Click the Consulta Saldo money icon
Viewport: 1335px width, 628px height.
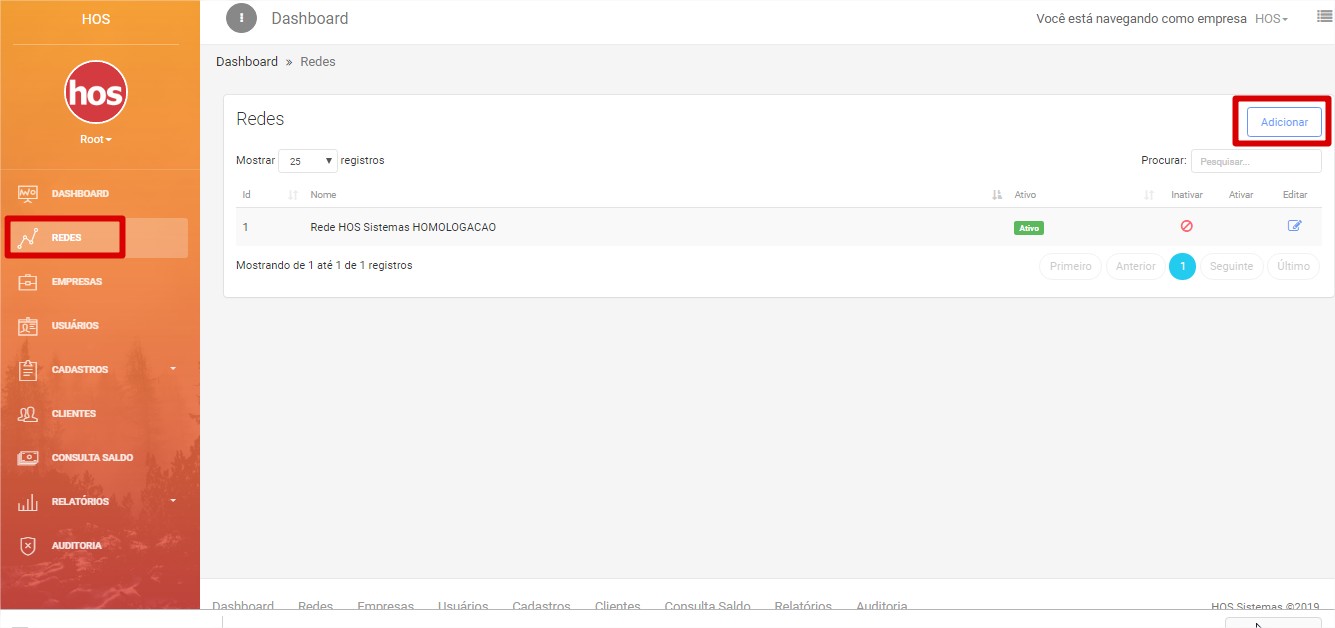click(x=28, y=458)
